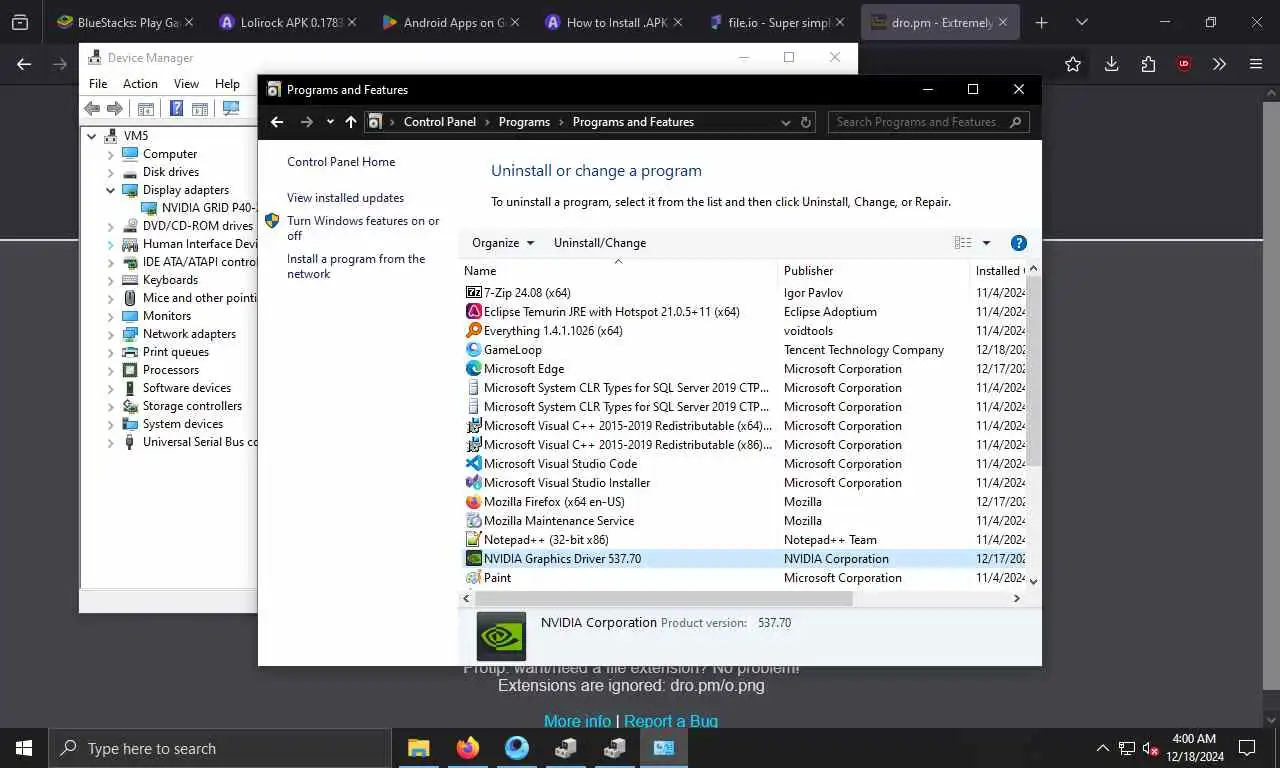Show more Firefox toolbar tools chevron
This screenshot has width=1280, height=768.
click(1219, 64)
